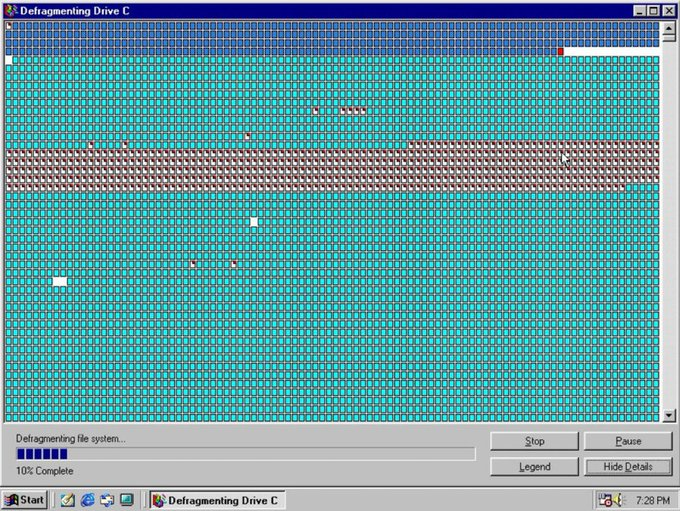Minimize the Defragmenting Drive C window
The image size is (680, 511).
point(639,11)
